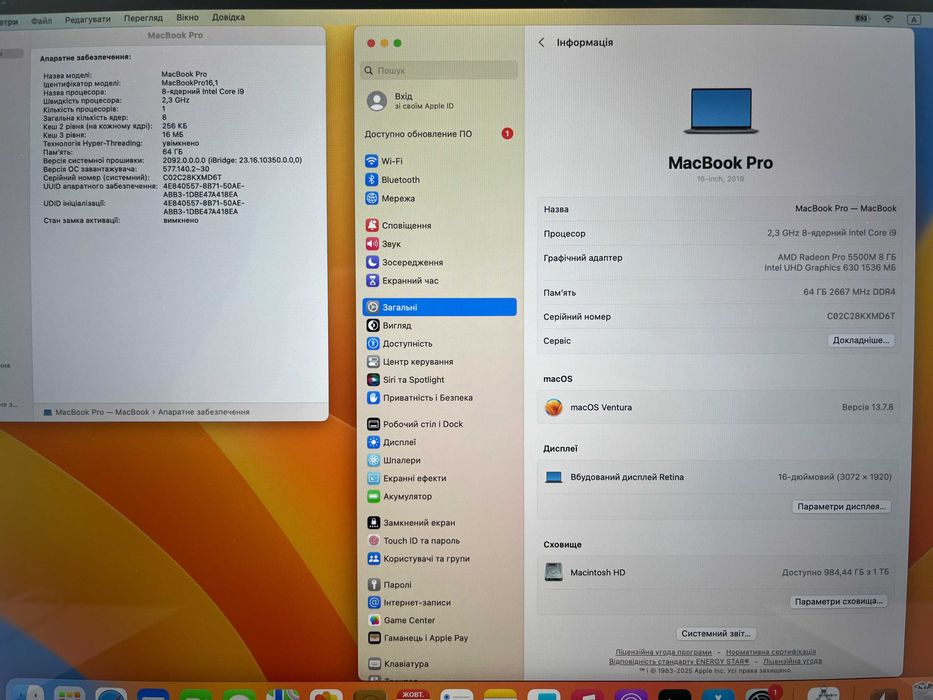Image resolution: width=933 pixels, height=700 pixels.
Task: Open Звук speaker icon
Action: pos(372,243)
